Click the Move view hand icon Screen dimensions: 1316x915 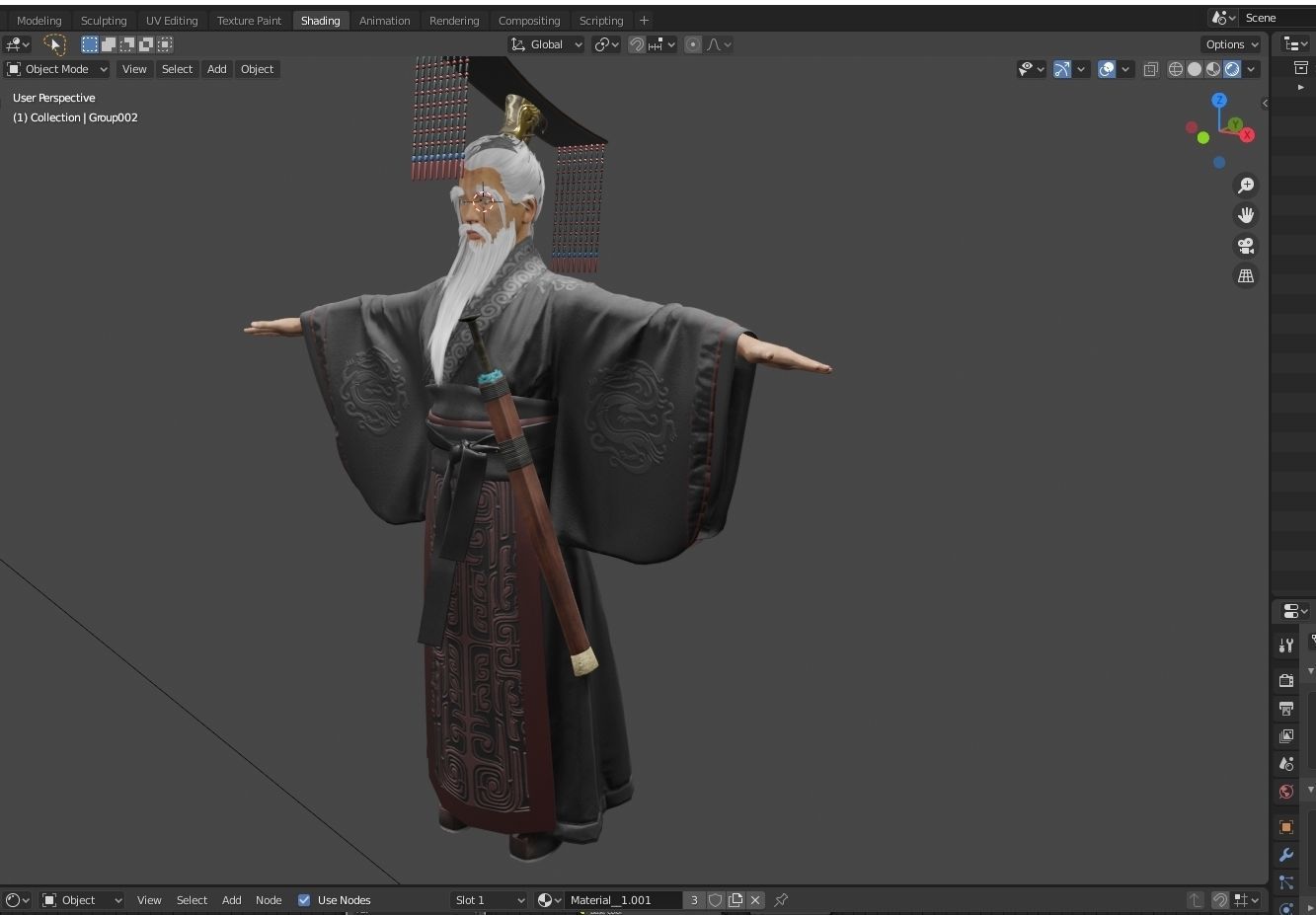(1246, 215)
